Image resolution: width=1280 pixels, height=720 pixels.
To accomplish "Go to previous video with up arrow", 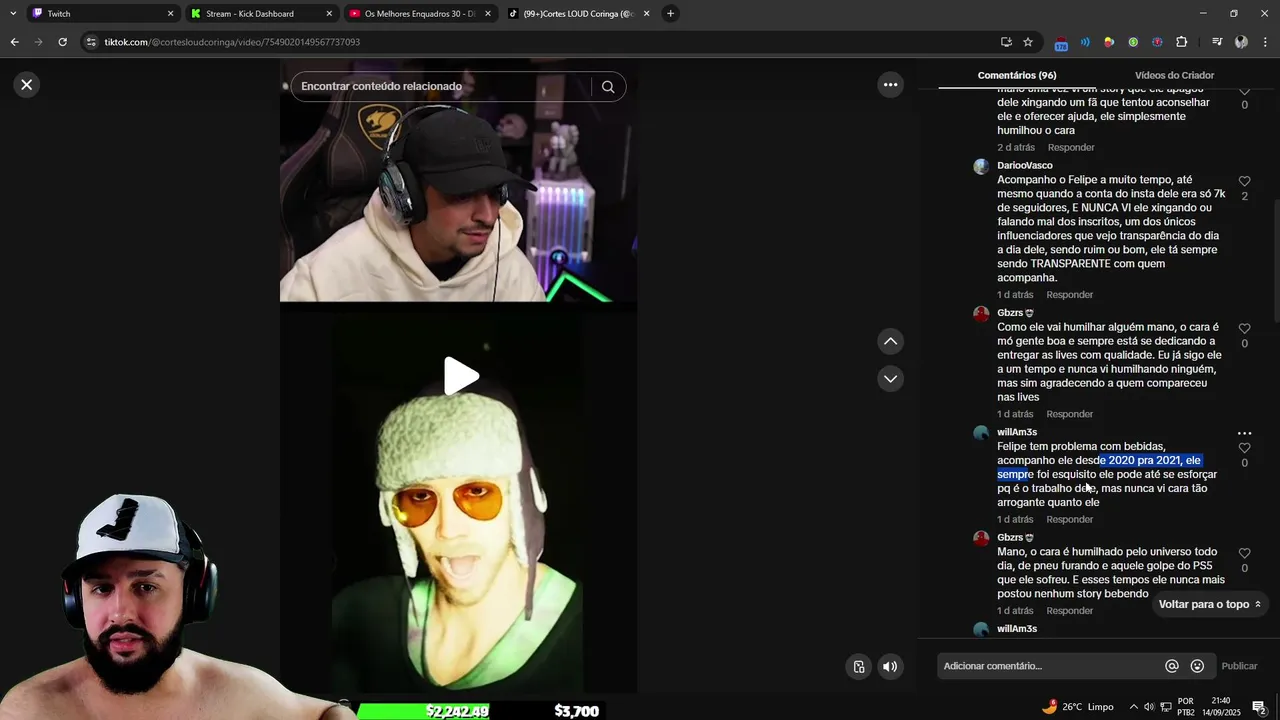I will pyautogui.click(x=890, y=342).
